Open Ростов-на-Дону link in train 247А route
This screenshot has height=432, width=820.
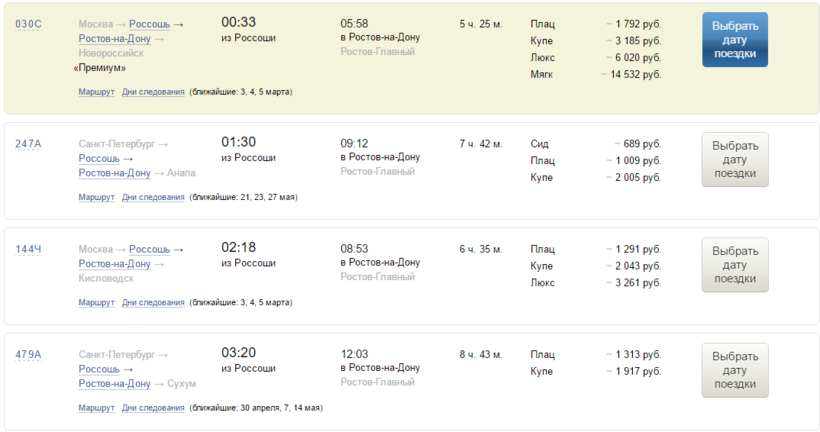114,173
